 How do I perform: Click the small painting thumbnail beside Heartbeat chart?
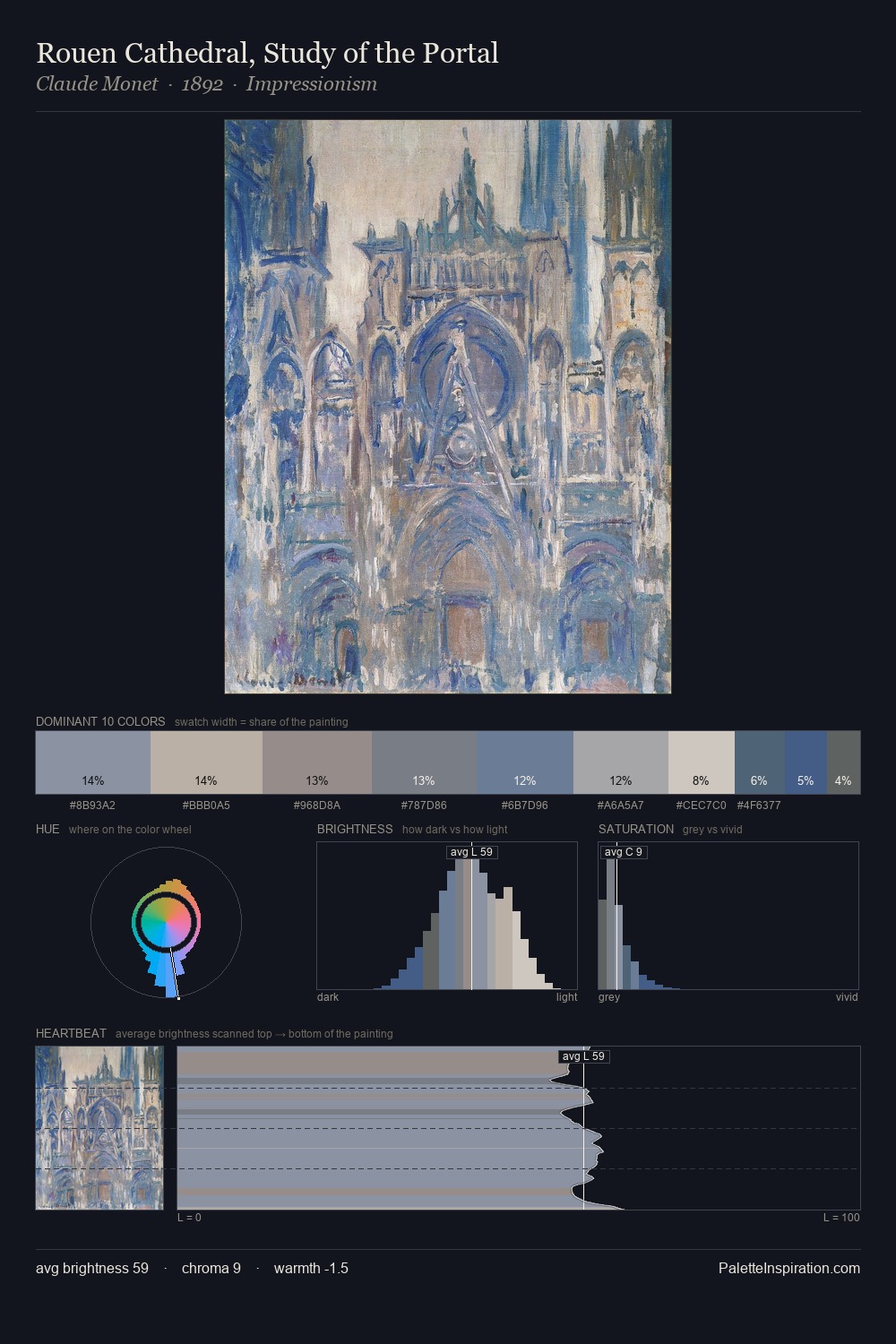(x=99, y=1128)
